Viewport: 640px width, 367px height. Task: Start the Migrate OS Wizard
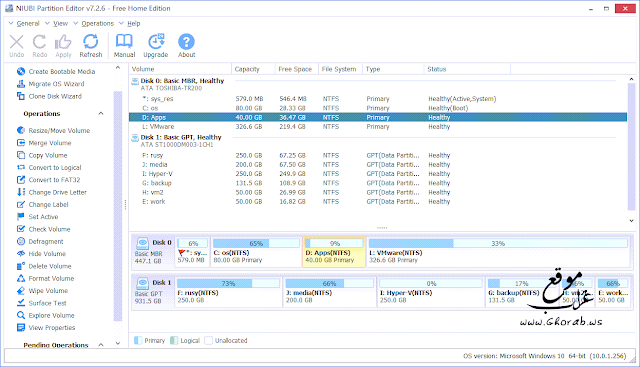[51, 84]
